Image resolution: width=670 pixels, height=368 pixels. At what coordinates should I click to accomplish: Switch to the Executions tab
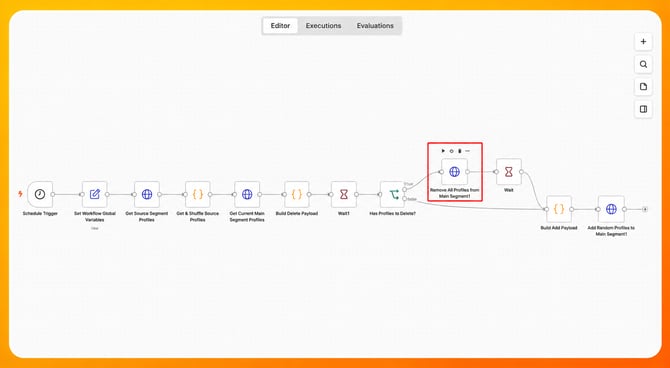coord(323,26)
